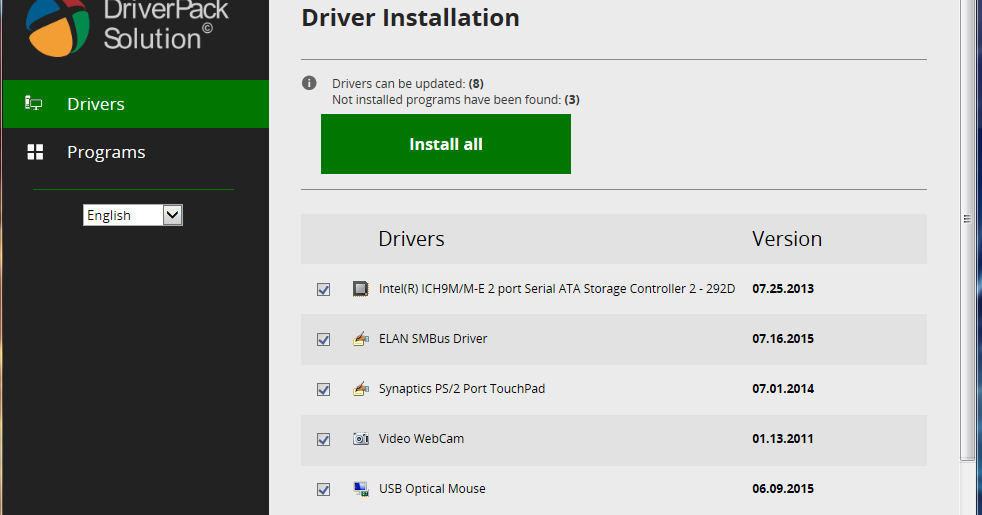Click 'Not installed programs have been found' text

point(456,100)
